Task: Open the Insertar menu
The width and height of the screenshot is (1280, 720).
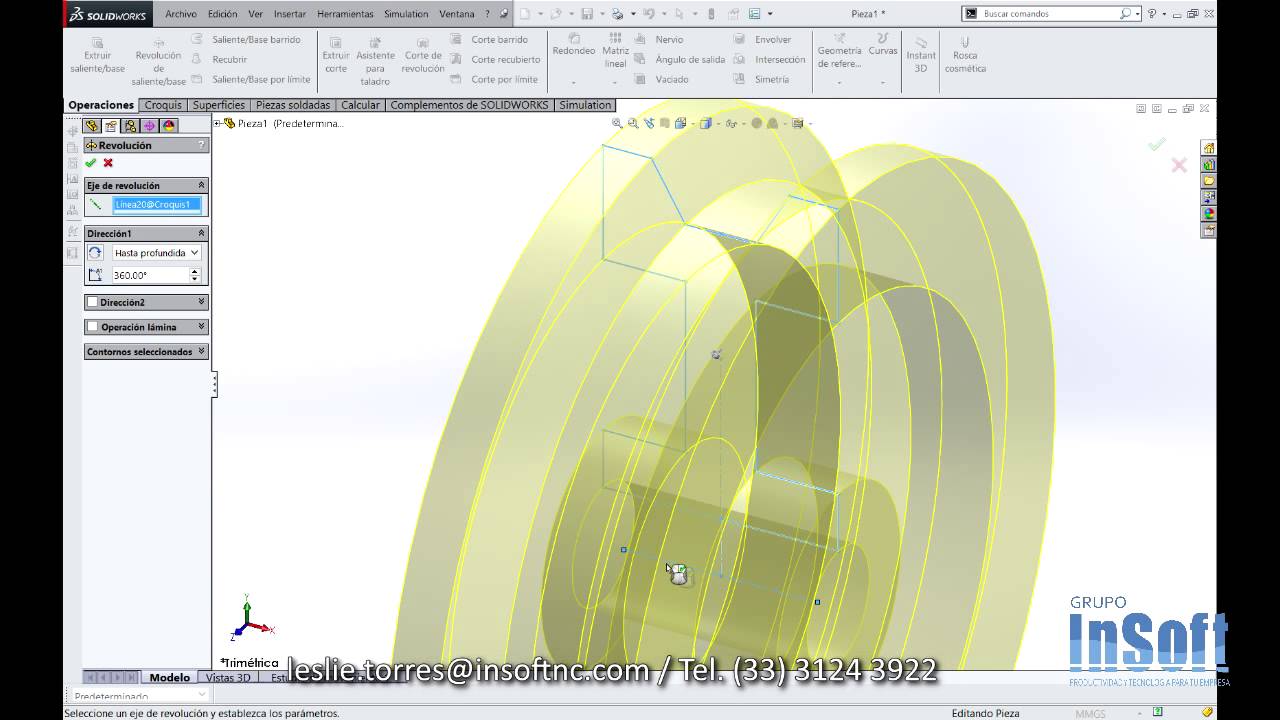Action: (290, 14)
